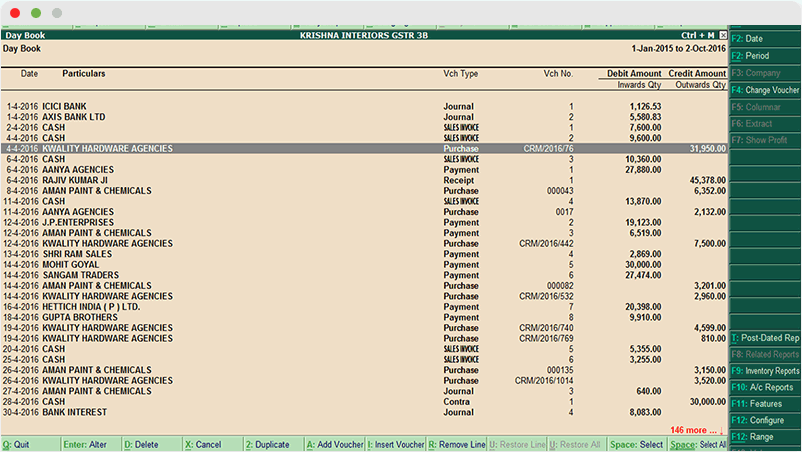Image resolution: width=802 pixels, height=452 pixels.
Task: Click Q: Quit in bottom bar
Action: click(x=17, y=444)
